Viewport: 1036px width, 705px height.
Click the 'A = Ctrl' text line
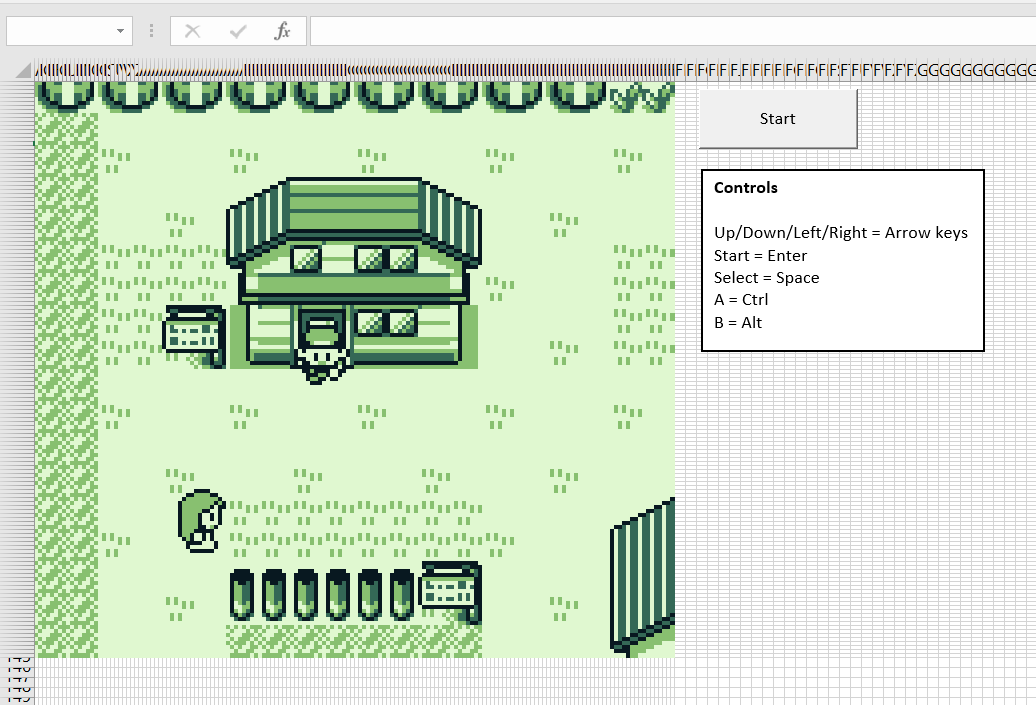[741, 300]
